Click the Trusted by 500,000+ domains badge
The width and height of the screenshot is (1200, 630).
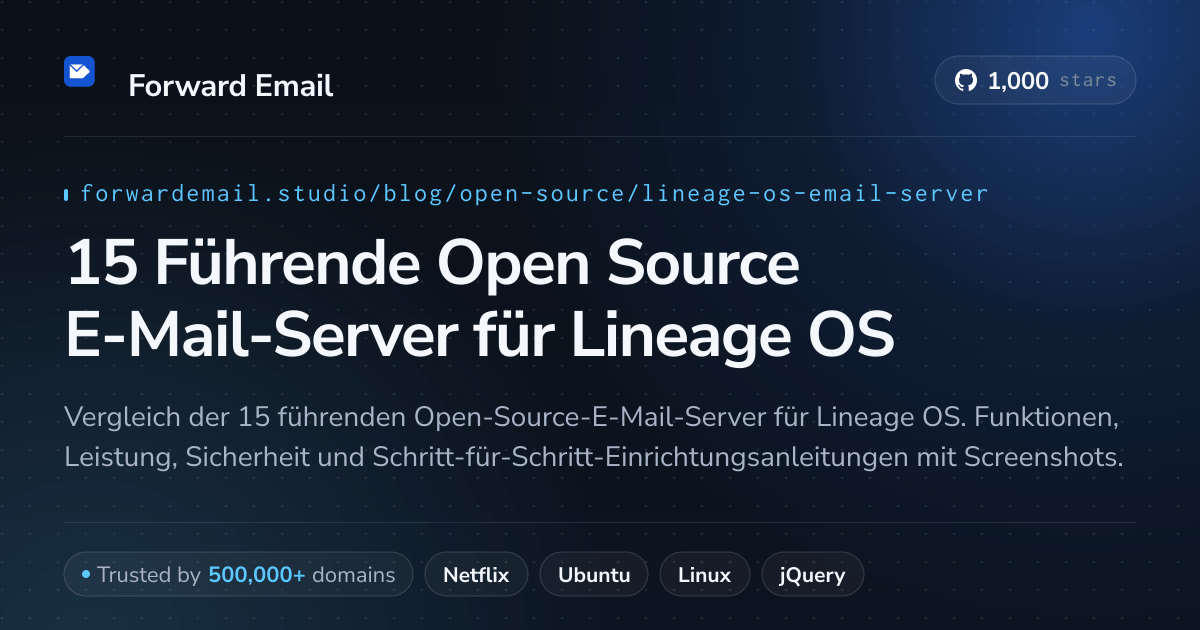coord(239,575)
